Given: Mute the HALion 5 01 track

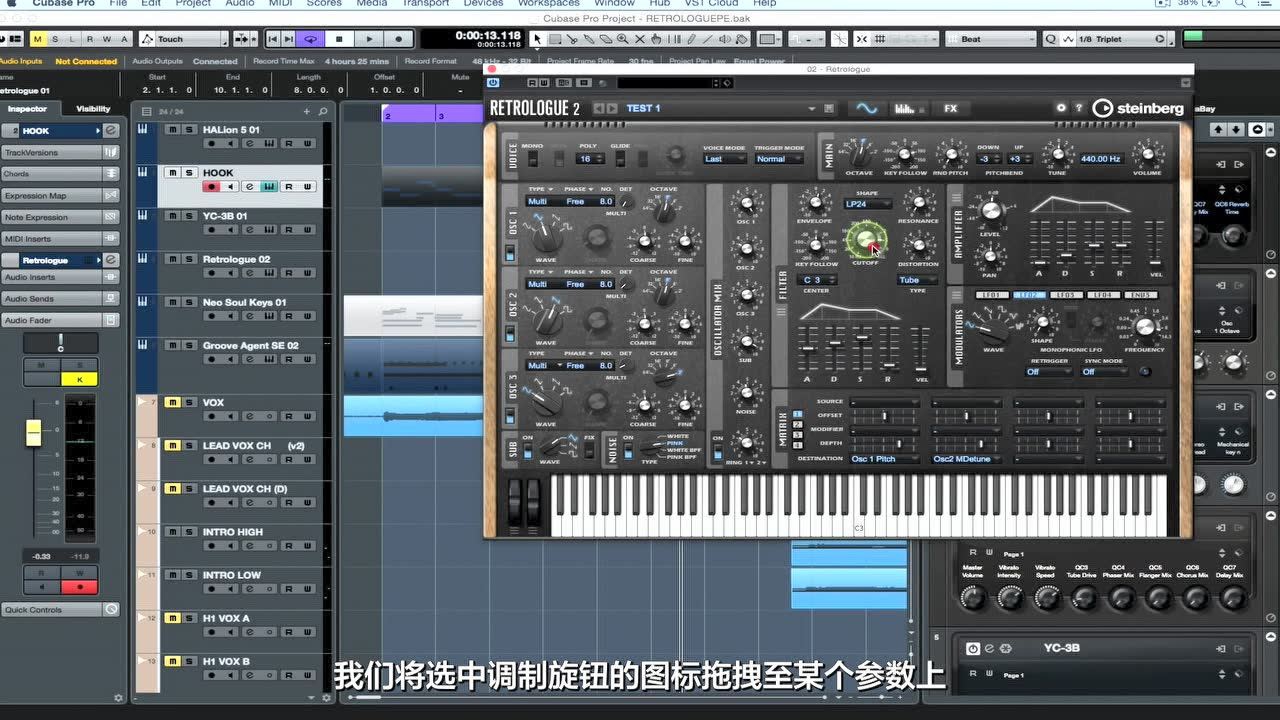Looking at the screenshot, I should pyautogui.click(x=172, y=130).
